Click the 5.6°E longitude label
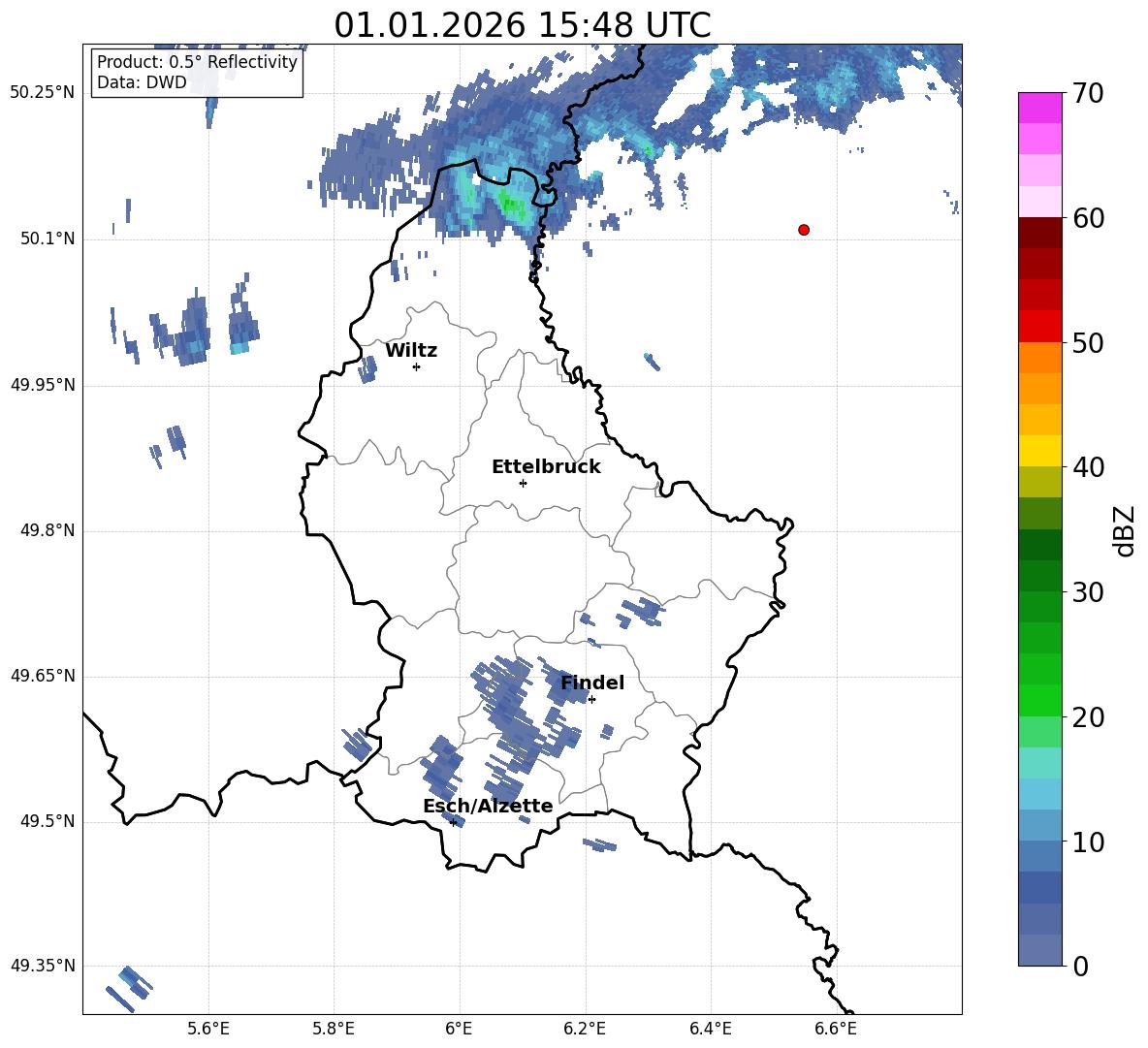The width and height of the screenshot is (1148, 1048). click(208, 1029)
